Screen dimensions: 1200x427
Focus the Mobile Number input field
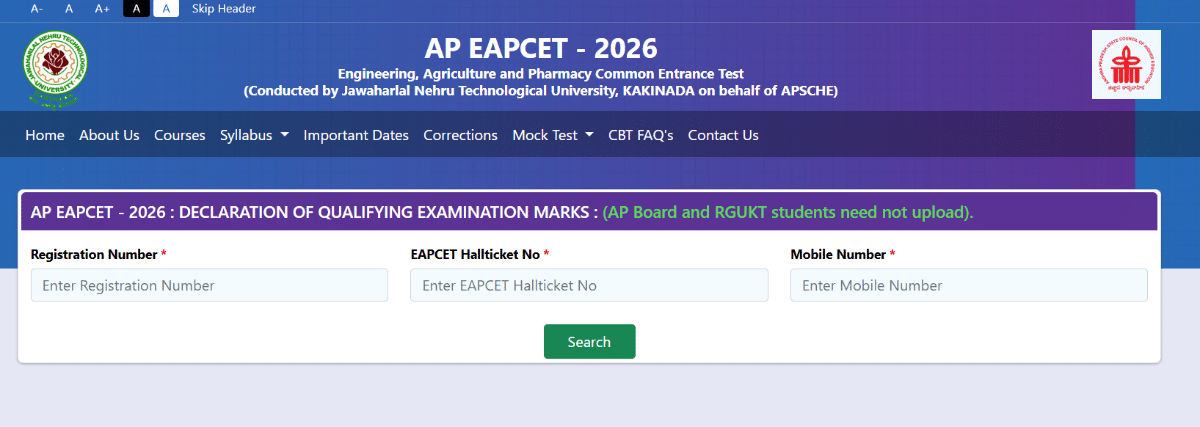tap(969, 285)
